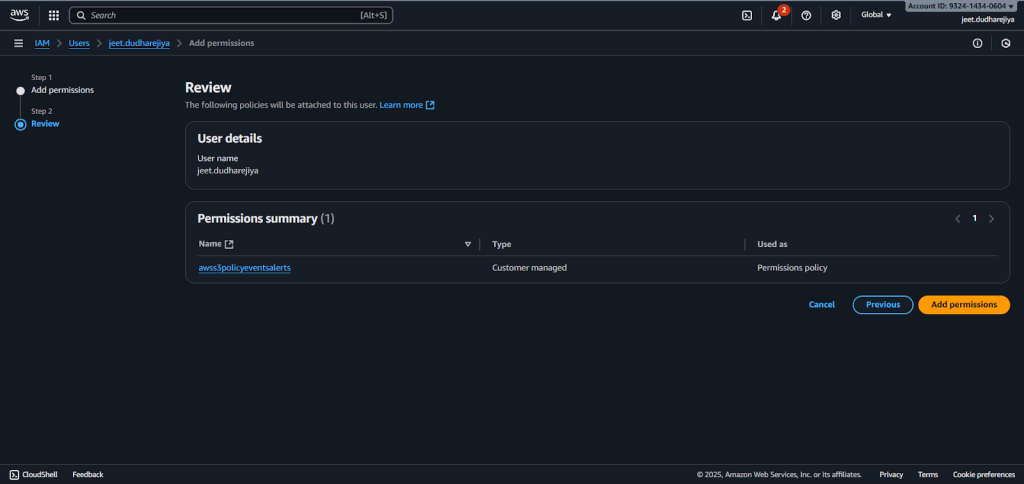Open the jeet.dudharejiya breadcrumb link

point(139,43)
